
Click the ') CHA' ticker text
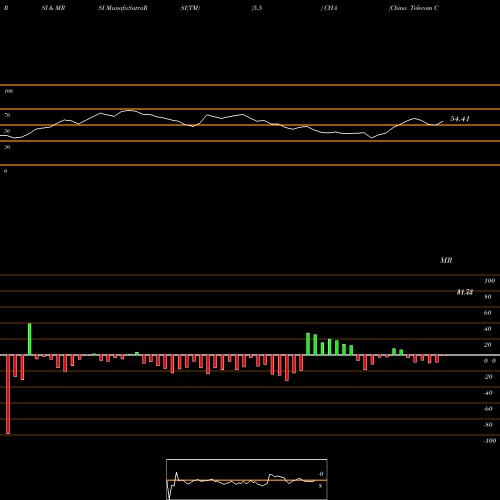tap(329, 8)
